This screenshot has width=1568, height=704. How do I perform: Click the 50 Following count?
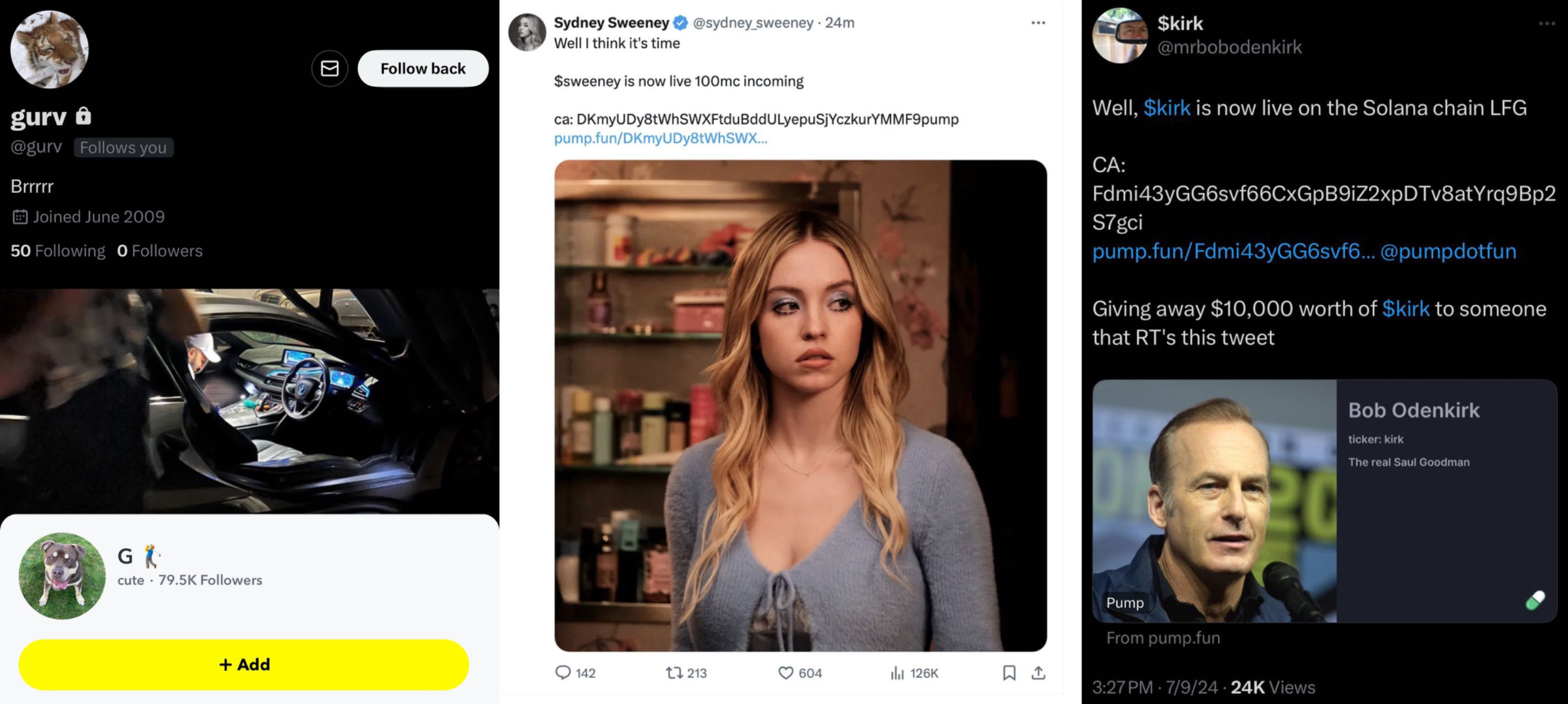pyautogui.click(x=58, y=251)
